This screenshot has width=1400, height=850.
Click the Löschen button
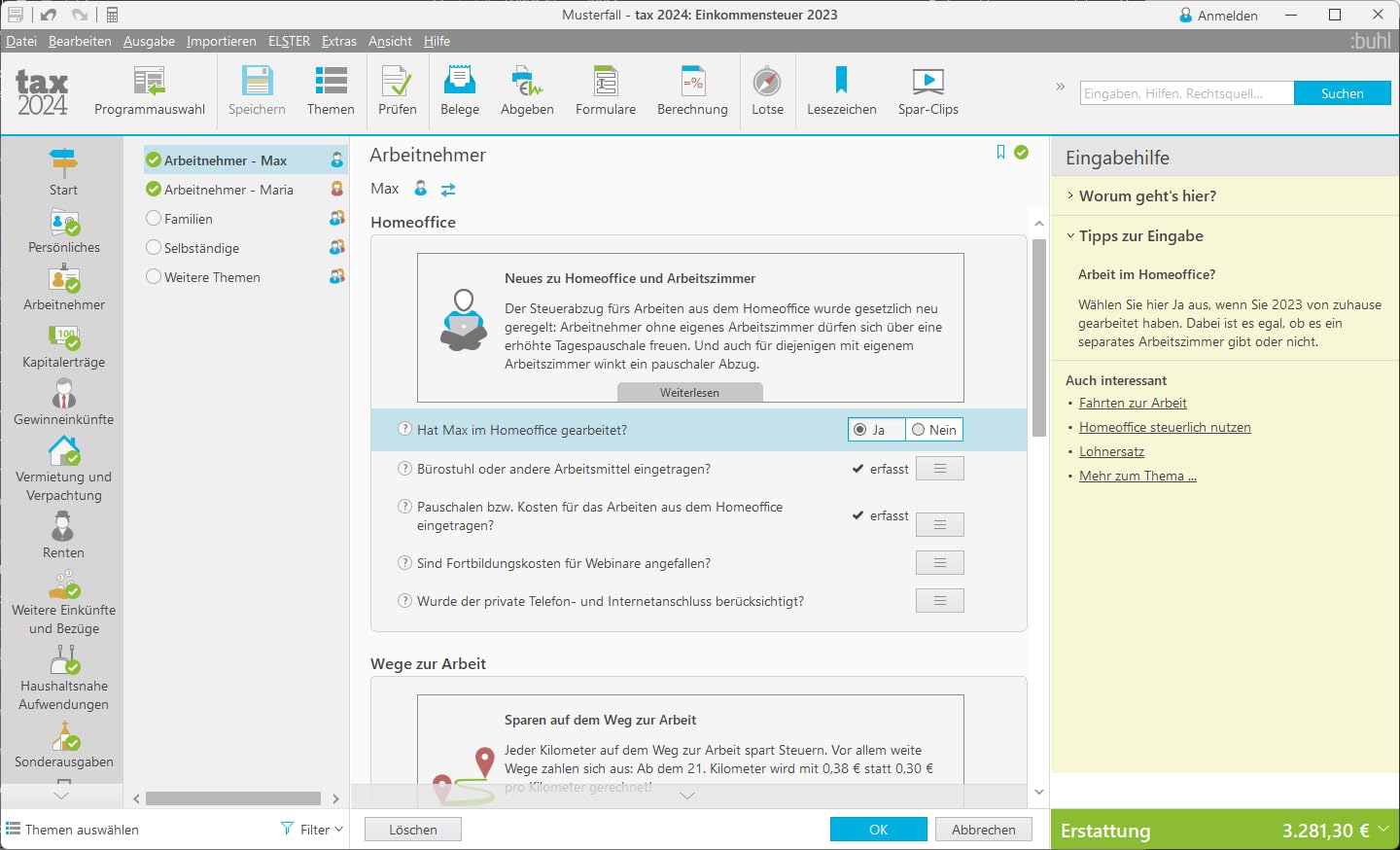(413, 830)
